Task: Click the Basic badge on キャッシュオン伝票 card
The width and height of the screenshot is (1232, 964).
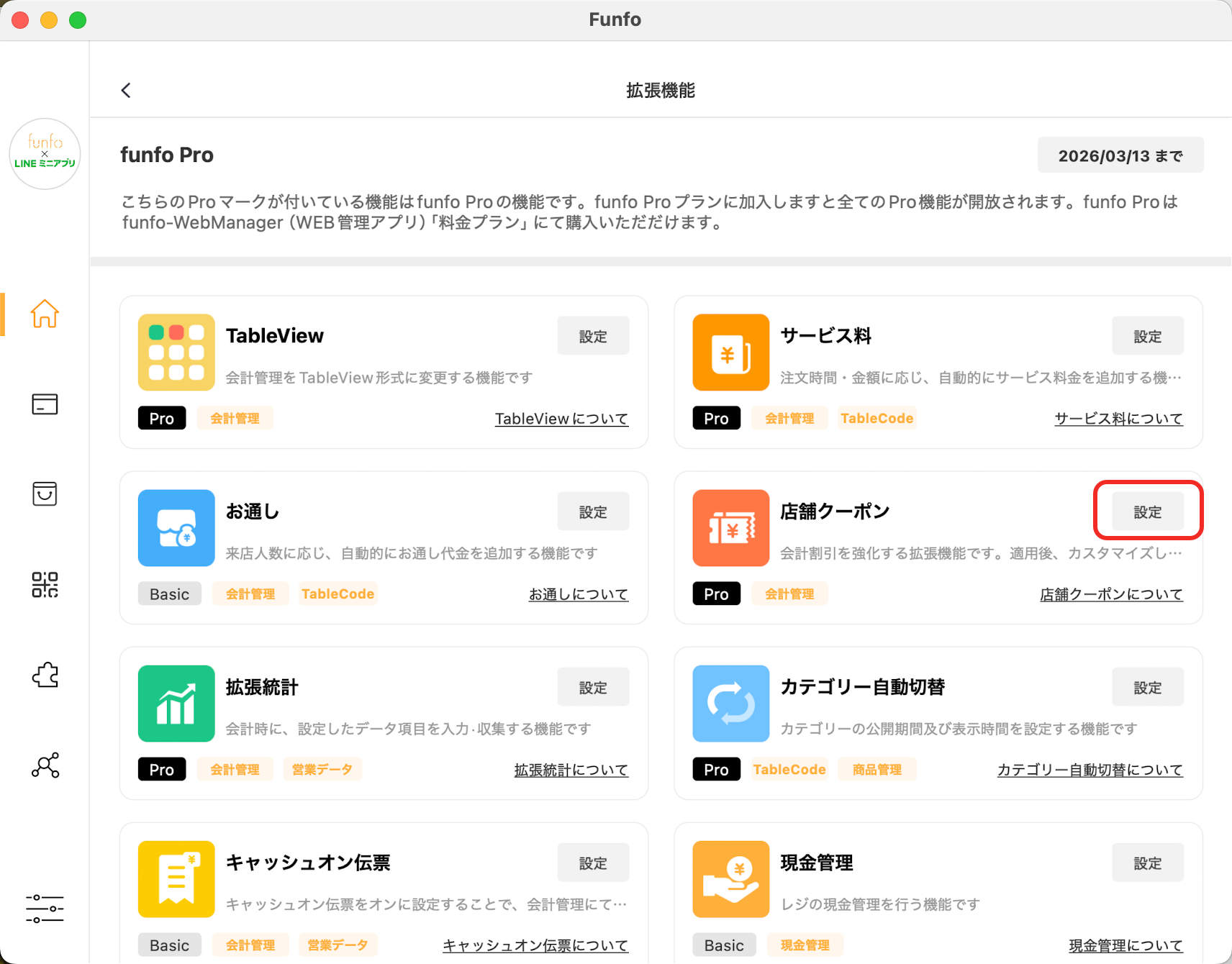Action: [x=170, y=945]
